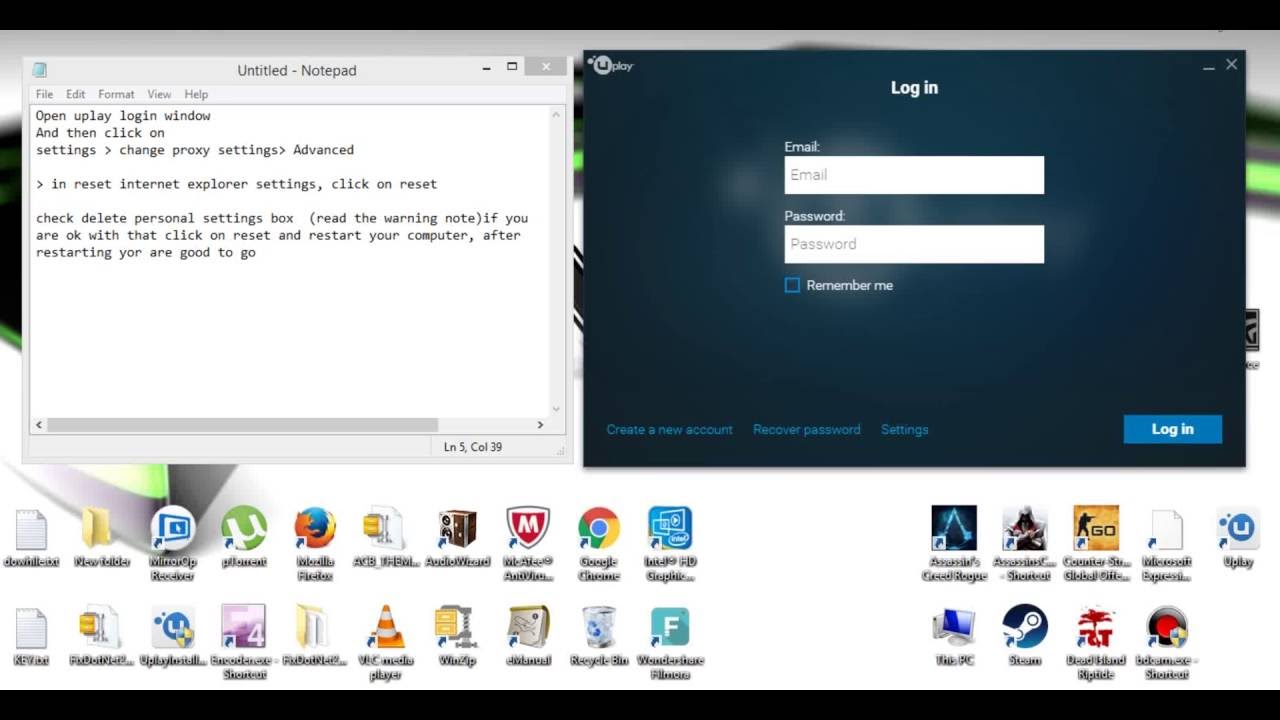Open the ACB_THEM... archive on desktop
This screenshot has height=720, width=1280.
pos(386,538)
